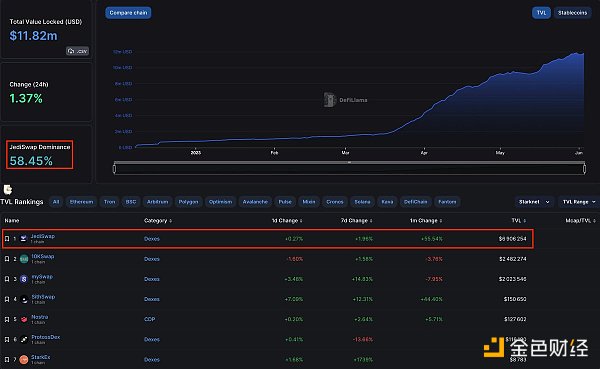The image size is (600, 369).
Task: Bookmark the JediSwap row
Action: click(x=7, y=238)
